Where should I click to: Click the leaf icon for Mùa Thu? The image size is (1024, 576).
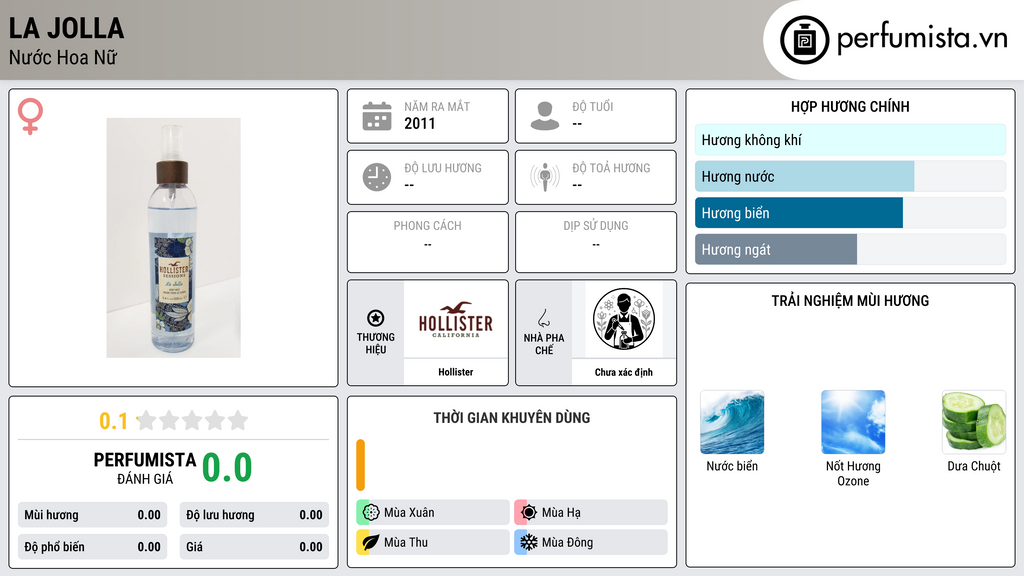click(x=371, y=542)
